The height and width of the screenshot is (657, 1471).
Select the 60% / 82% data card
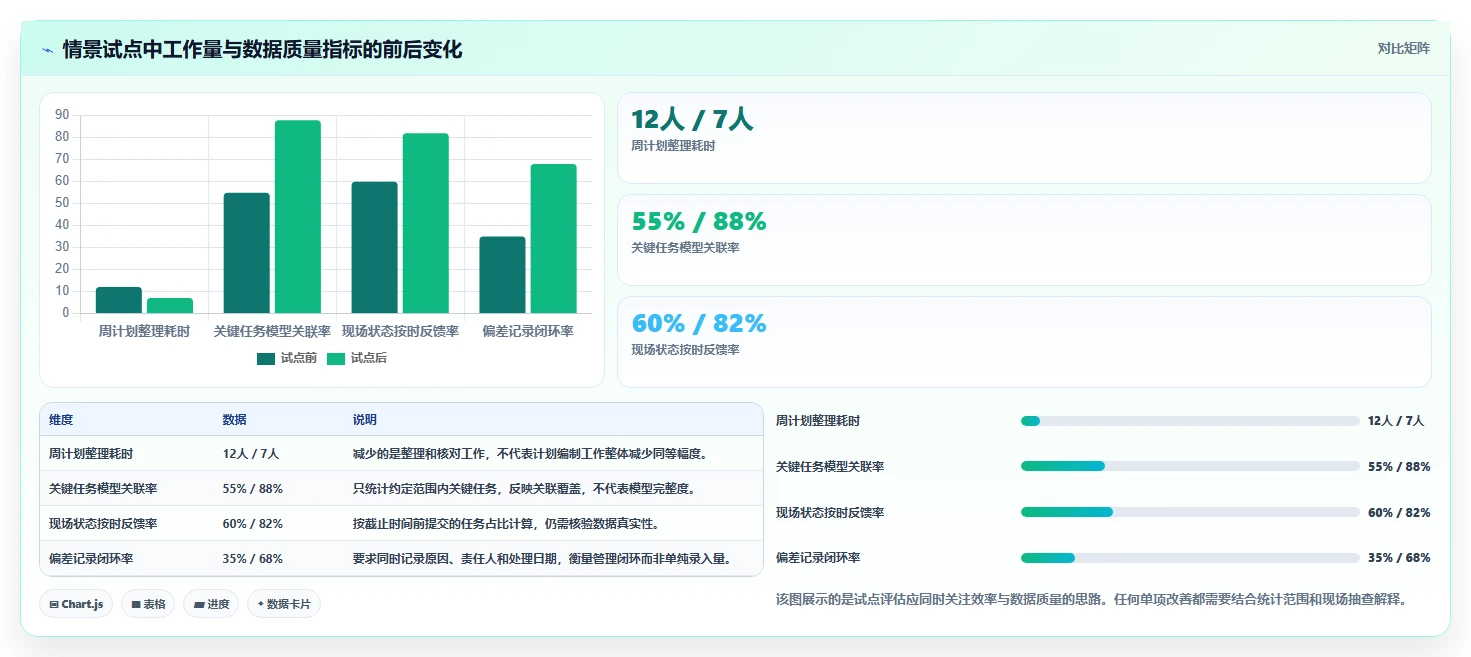[x=1024, y=342]
